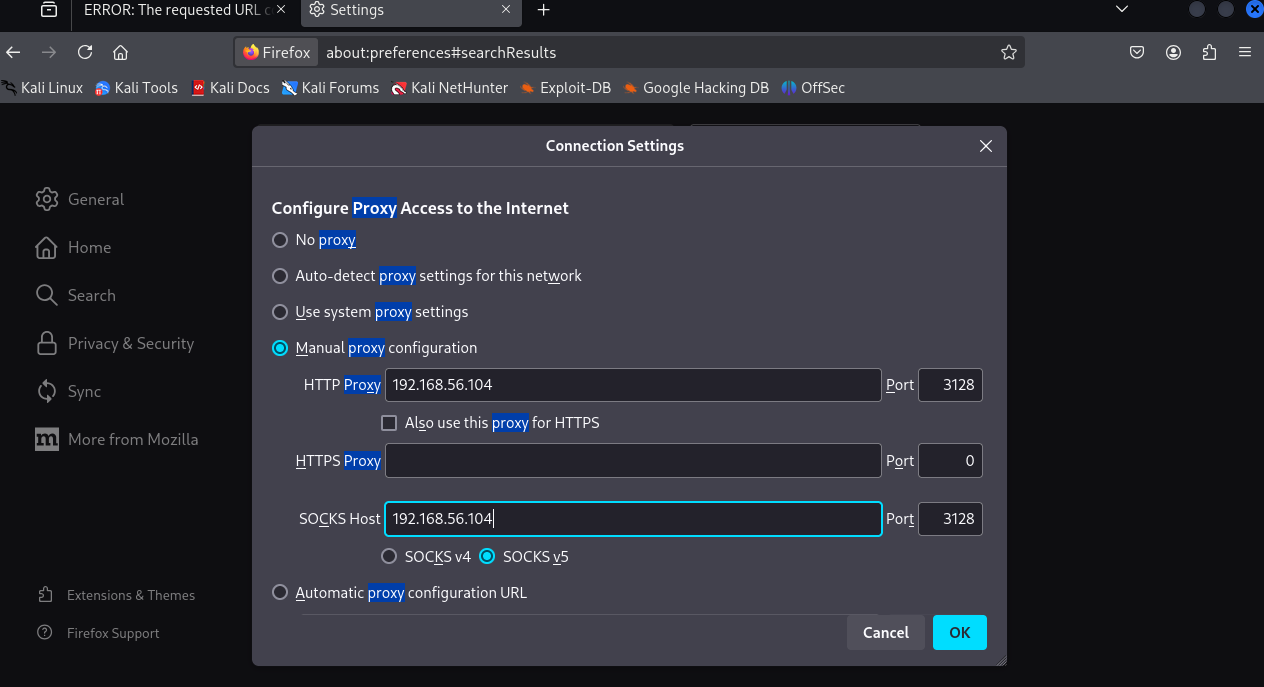Click the Reload page icon
Viewport: 1264px width, 687px height.
tap(85, 52)
